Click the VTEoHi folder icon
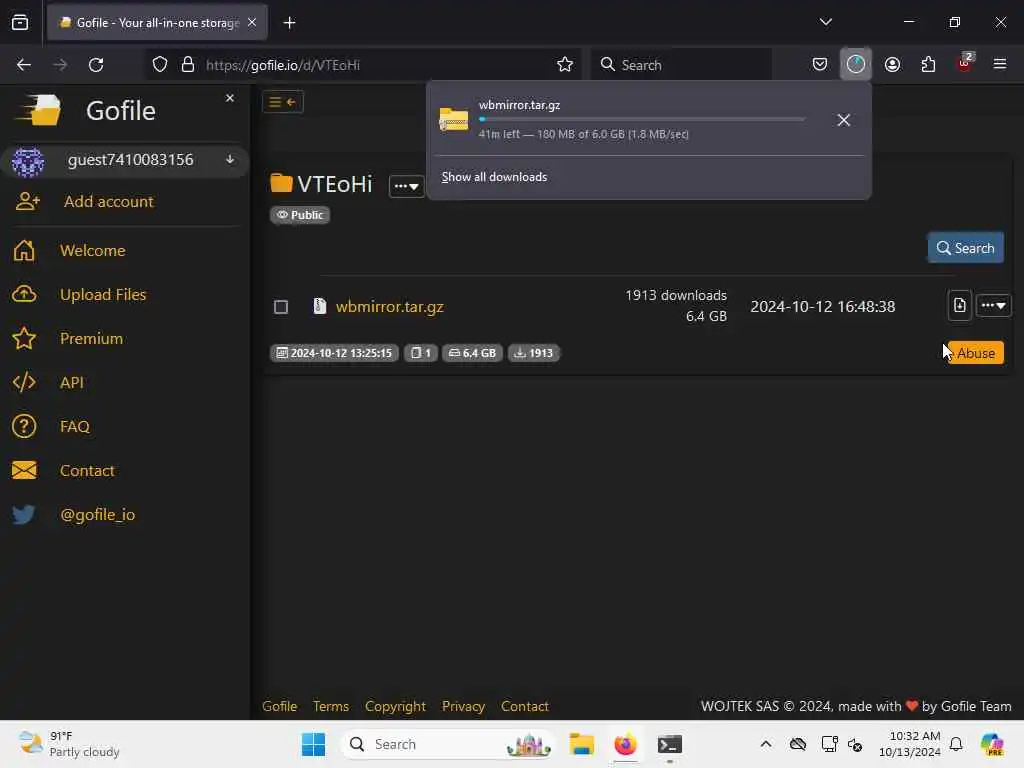The image size is (1024, 768). (281, 183)
